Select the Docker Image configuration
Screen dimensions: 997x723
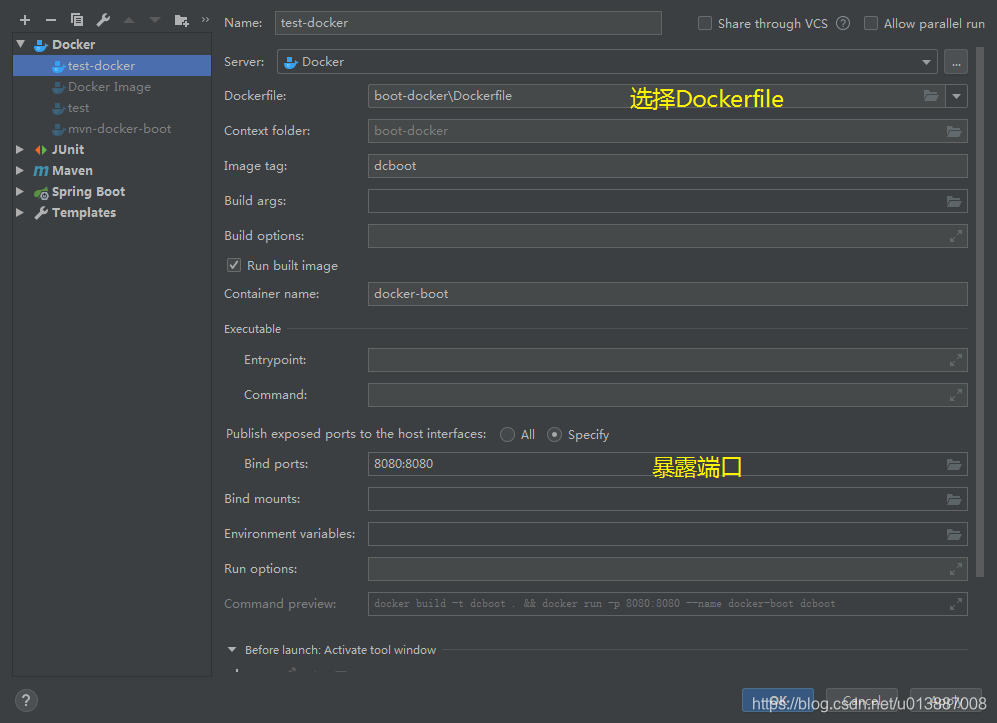(112, 86)
